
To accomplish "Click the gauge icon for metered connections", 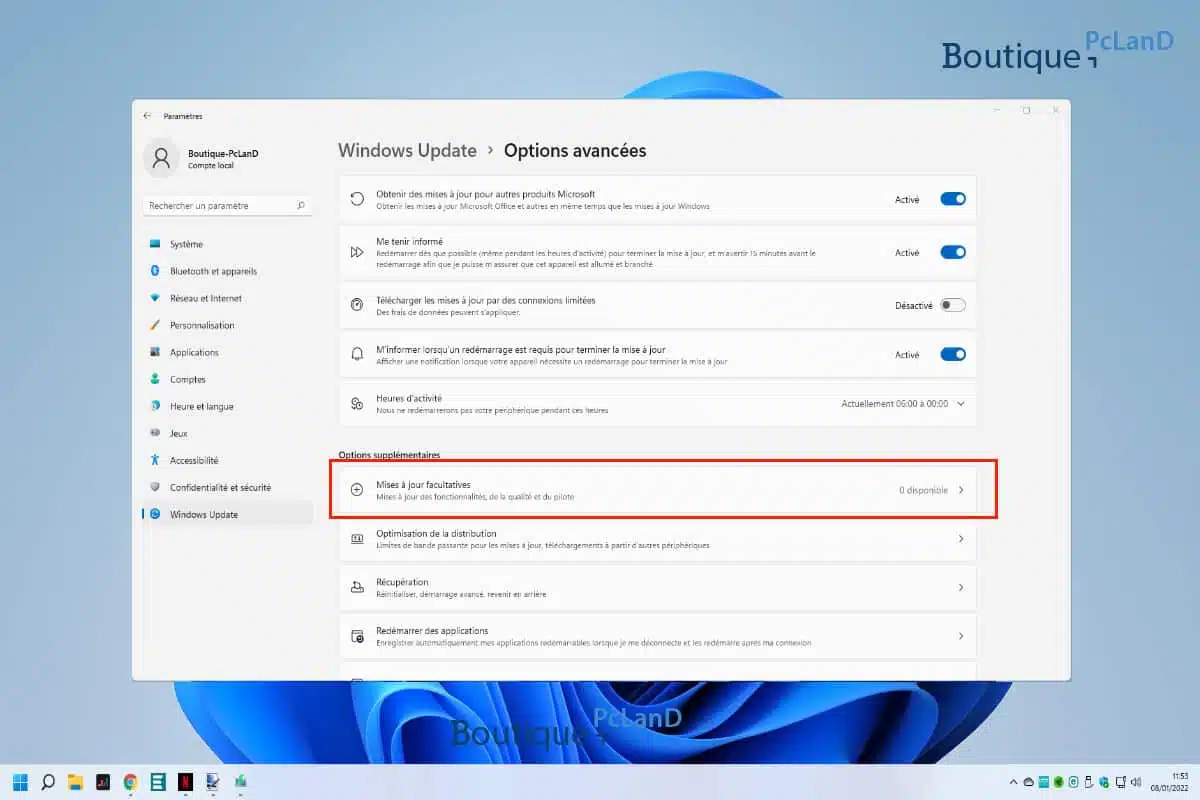I will pyautogui.click(x=357, y=305).
